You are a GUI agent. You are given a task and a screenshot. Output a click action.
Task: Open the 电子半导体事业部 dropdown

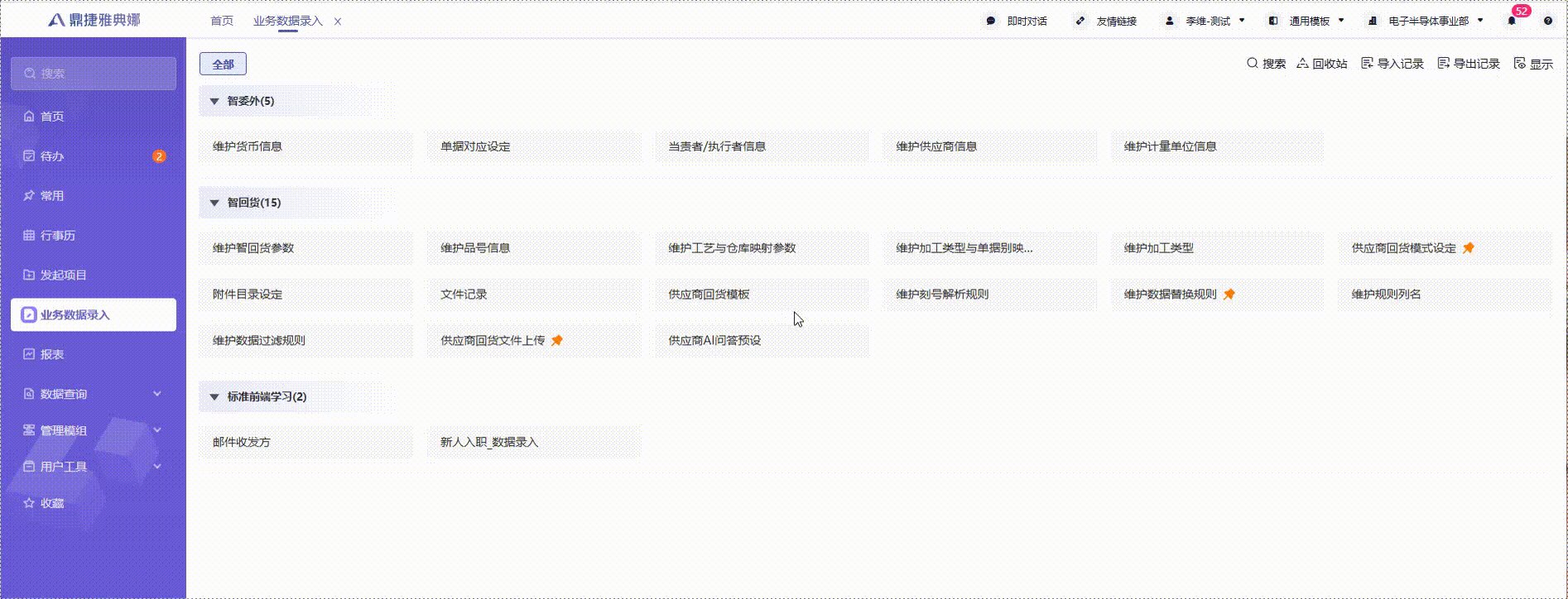[1426, 22]
